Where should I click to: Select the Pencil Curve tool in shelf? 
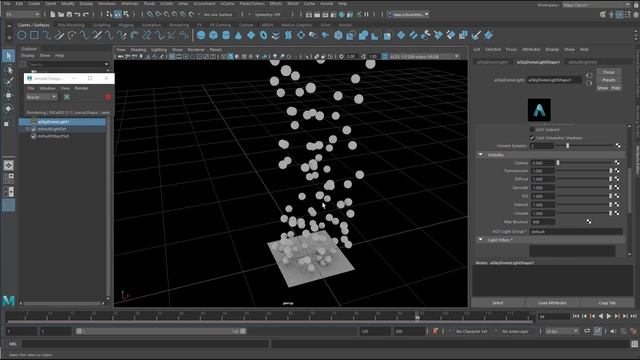tap(60, 36)
